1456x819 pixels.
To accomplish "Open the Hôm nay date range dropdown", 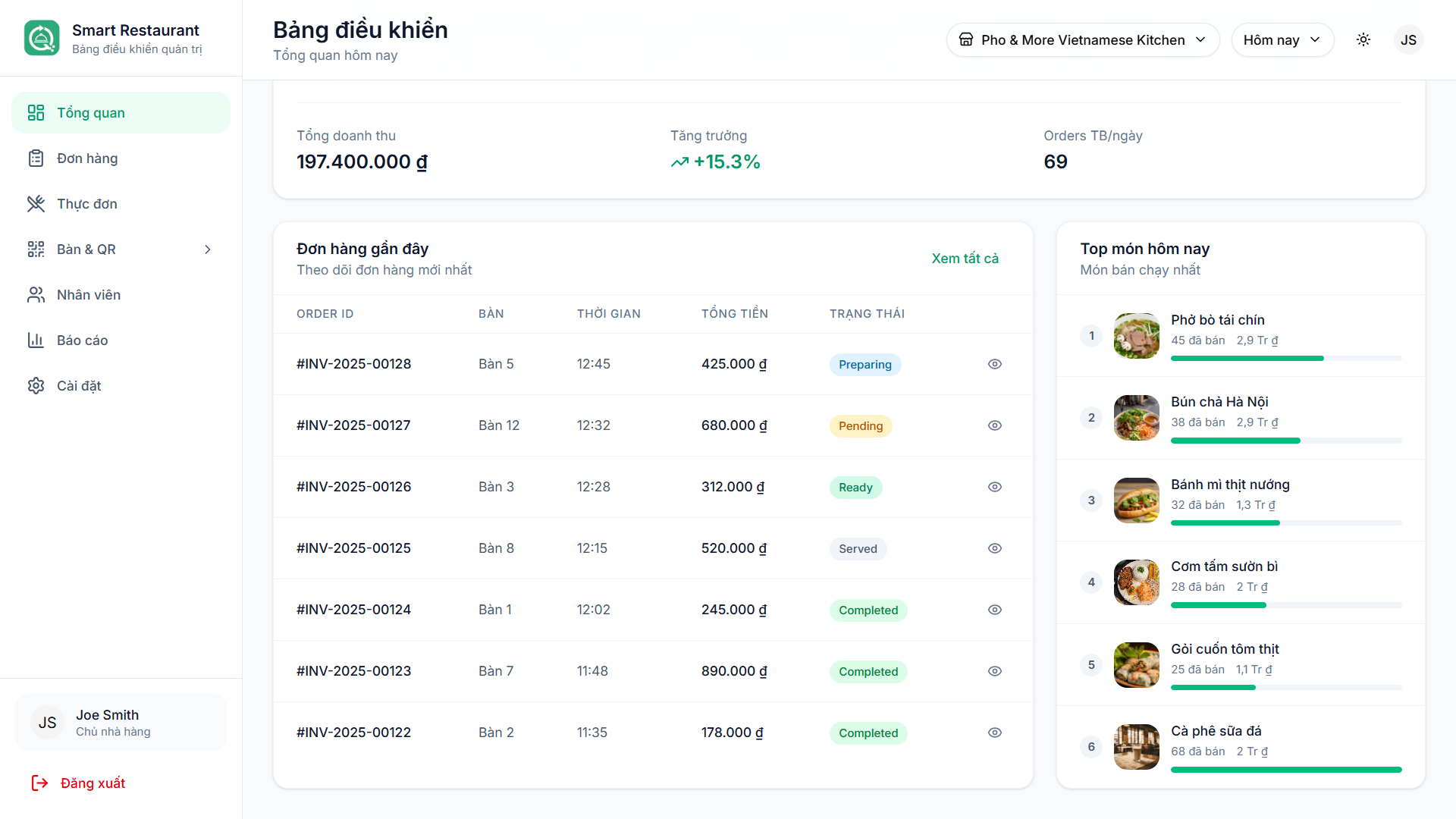I will [1282, 39].
